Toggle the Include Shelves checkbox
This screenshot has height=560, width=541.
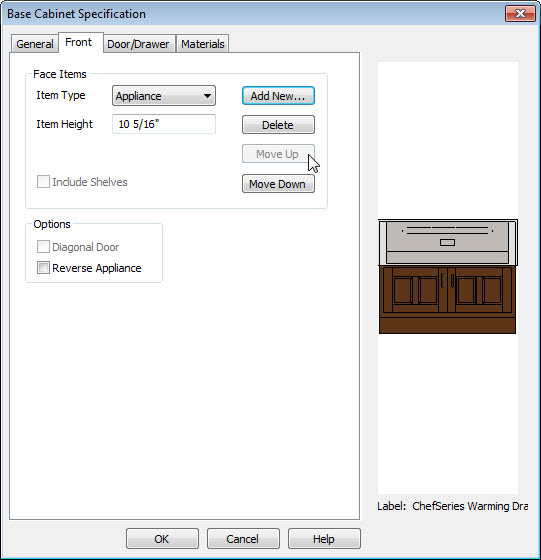tap(44, 182)
